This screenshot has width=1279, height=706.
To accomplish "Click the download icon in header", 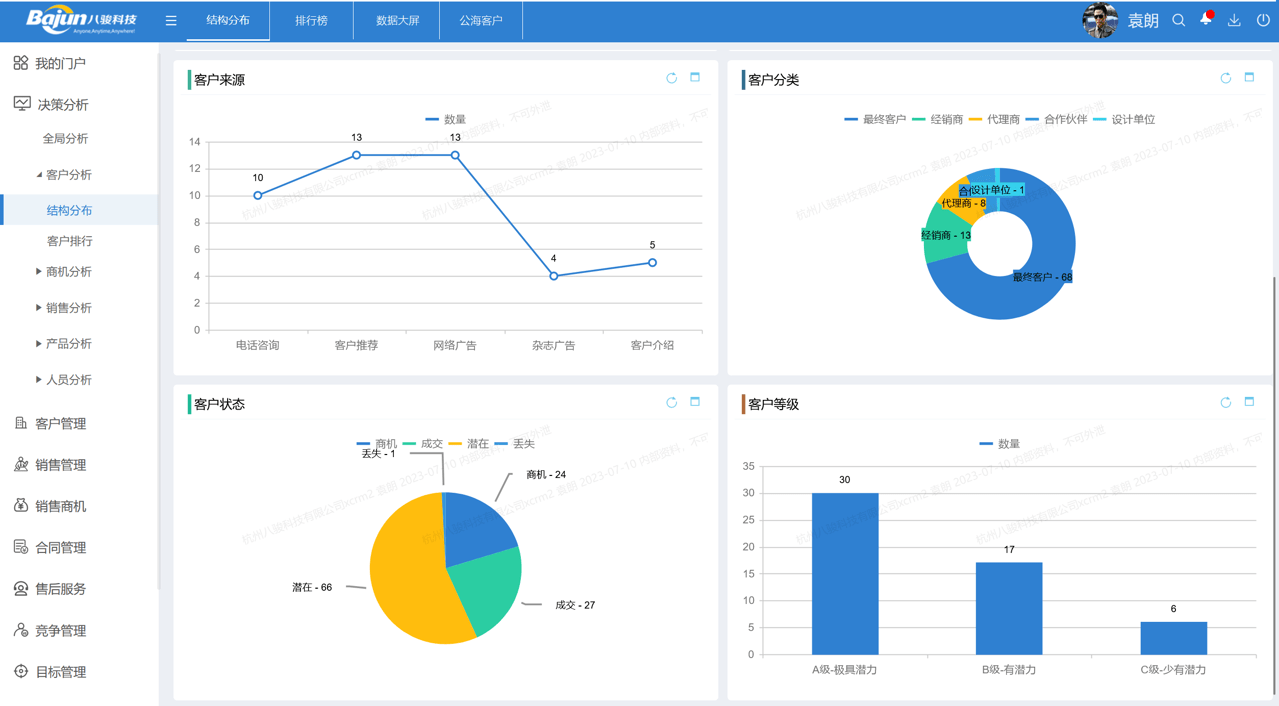I will 1234,21.
